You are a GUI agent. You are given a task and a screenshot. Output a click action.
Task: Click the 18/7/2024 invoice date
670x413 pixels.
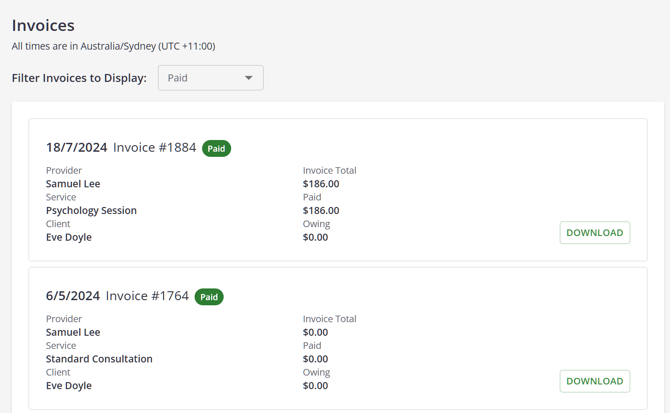point(76,148)
